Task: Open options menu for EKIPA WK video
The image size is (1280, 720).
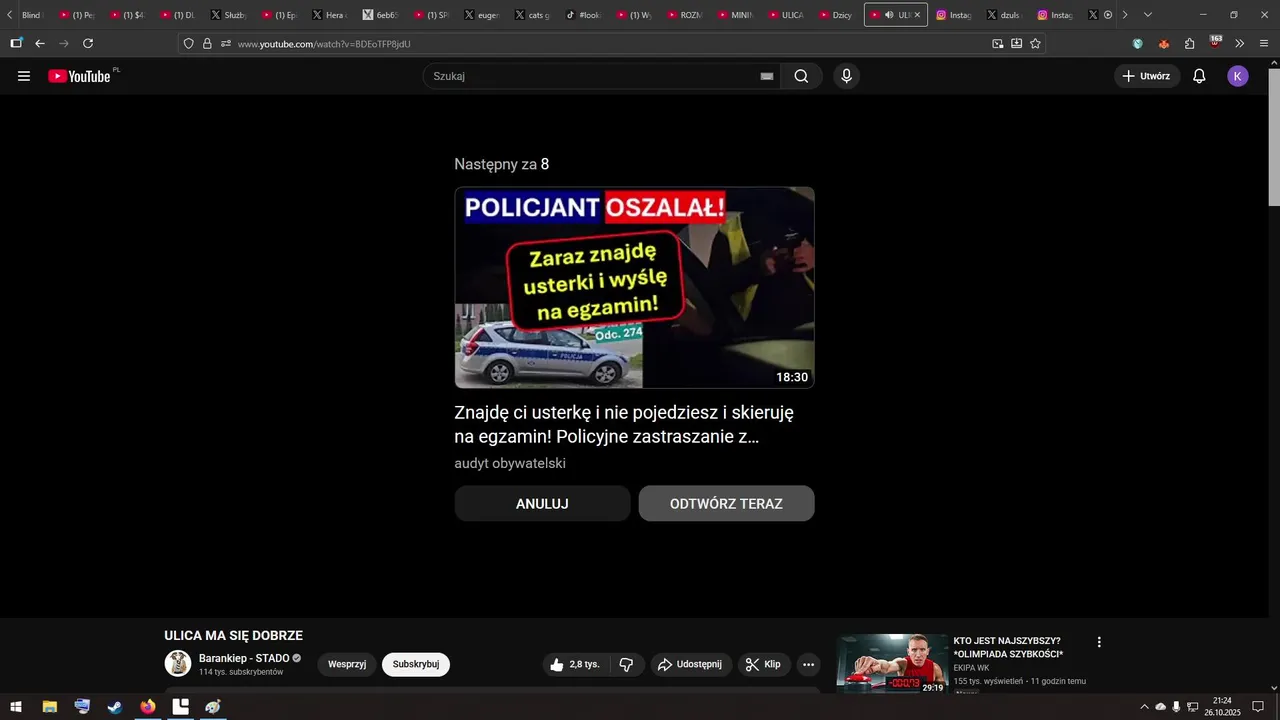Action: click(1099, 642)
